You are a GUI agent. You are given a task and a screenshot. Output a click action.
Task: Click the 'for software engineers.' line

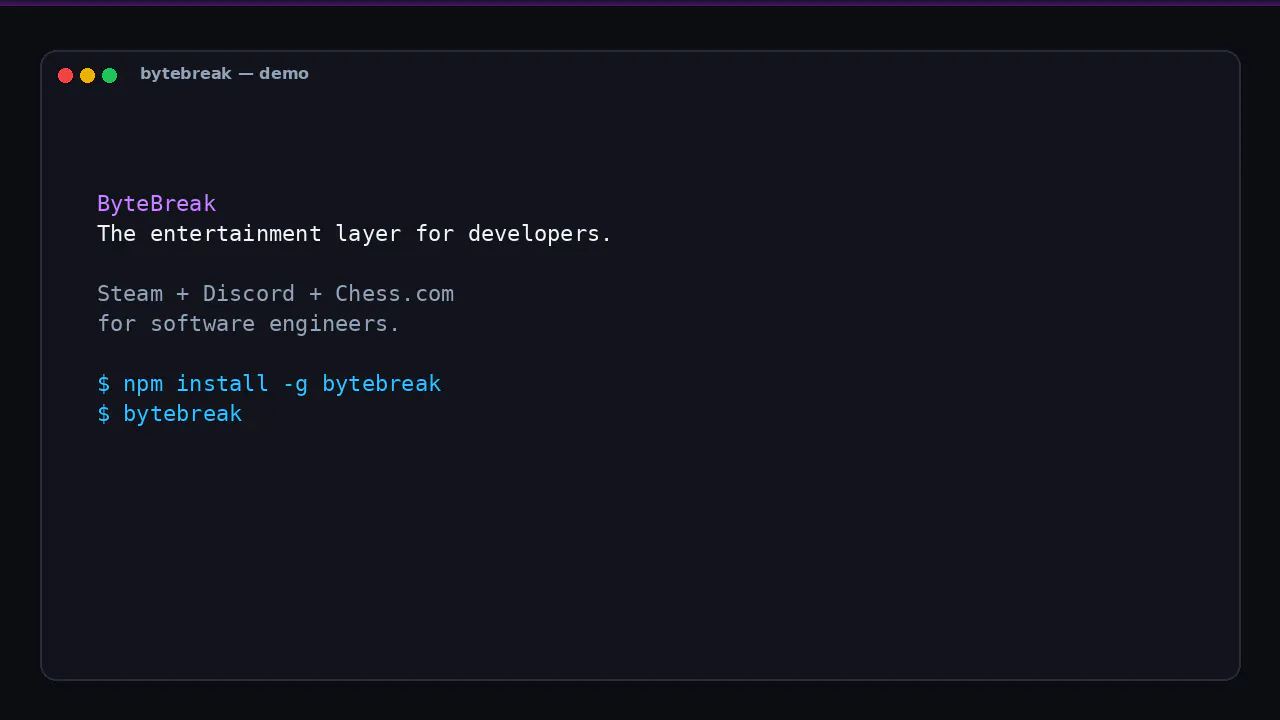(248, 324)
